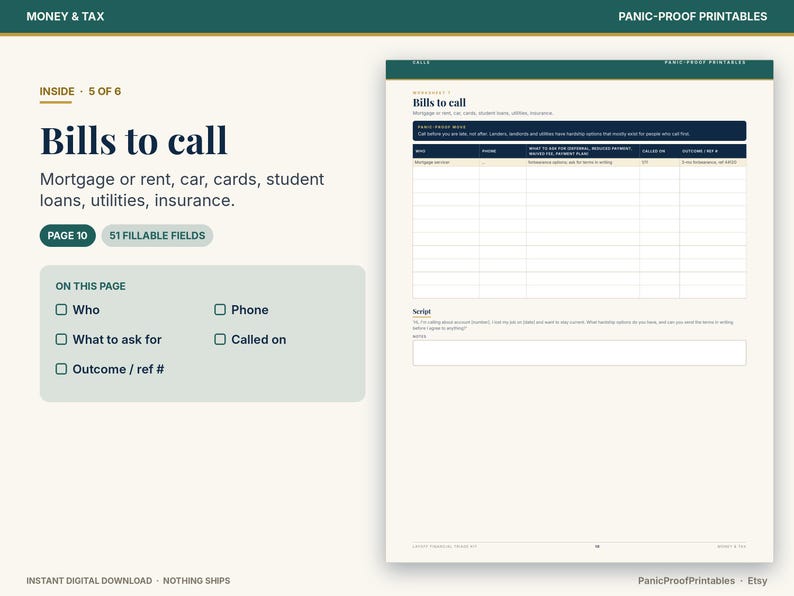Click the Bills to call title in the worksheet preview
The width and height of the screenshot is (794, 596).
click(439, 103)
